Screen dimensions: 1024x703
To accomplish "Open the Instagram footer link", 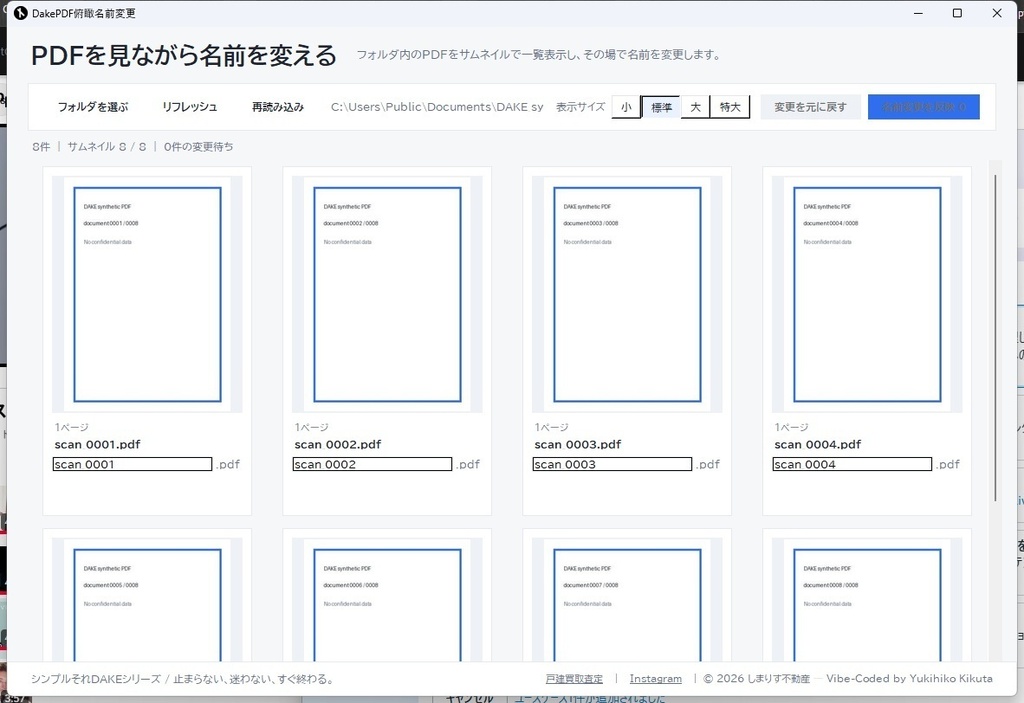I will (x=656, y=679).
